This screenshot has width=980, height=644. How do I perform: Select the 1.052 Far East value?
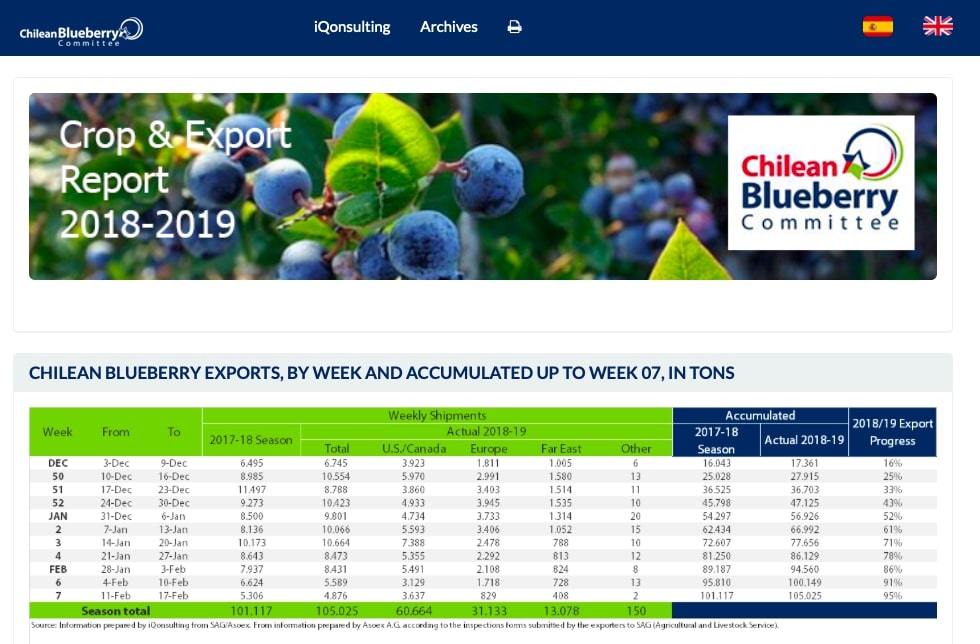pos(560,530)
